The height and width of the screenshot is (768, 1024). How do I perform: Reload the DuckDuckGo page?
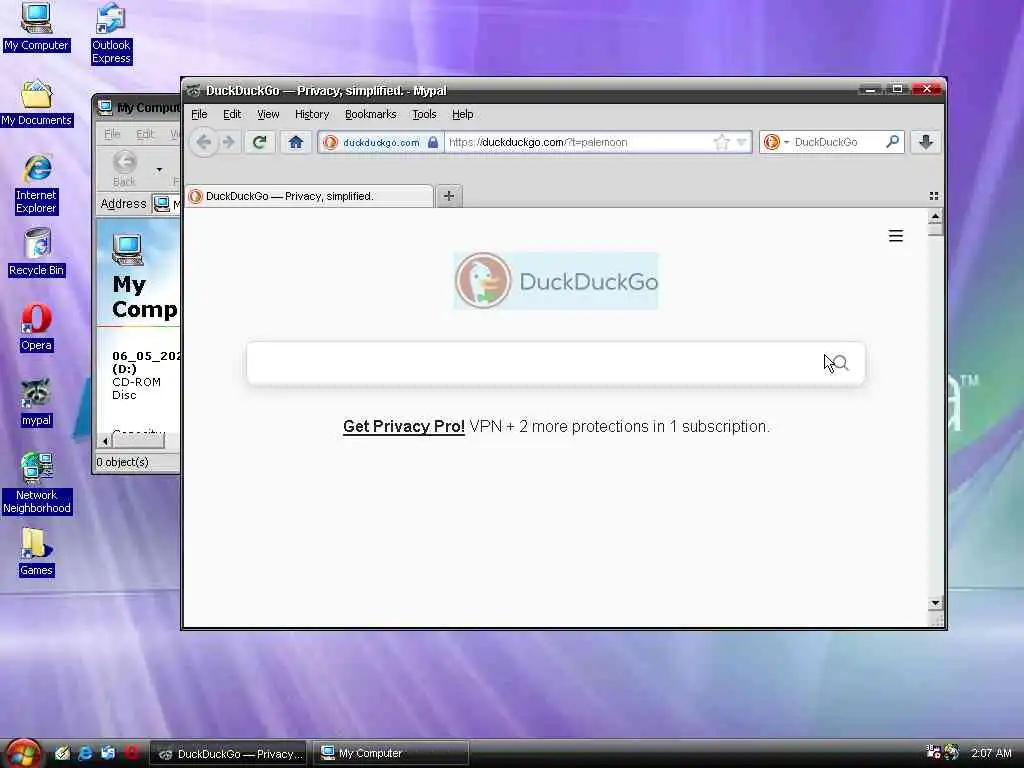point(259,142)
